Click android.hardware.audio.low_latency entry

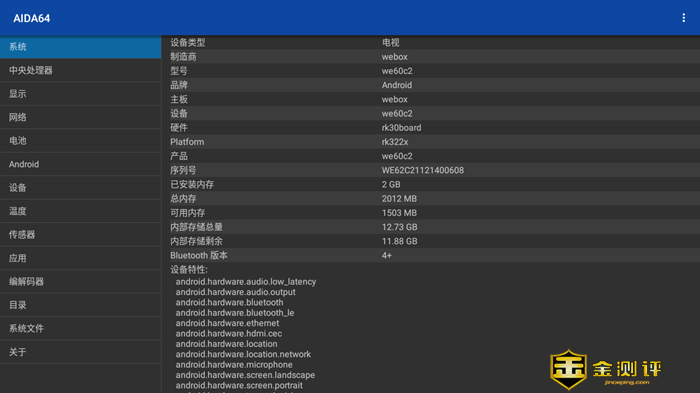point(246,282)
